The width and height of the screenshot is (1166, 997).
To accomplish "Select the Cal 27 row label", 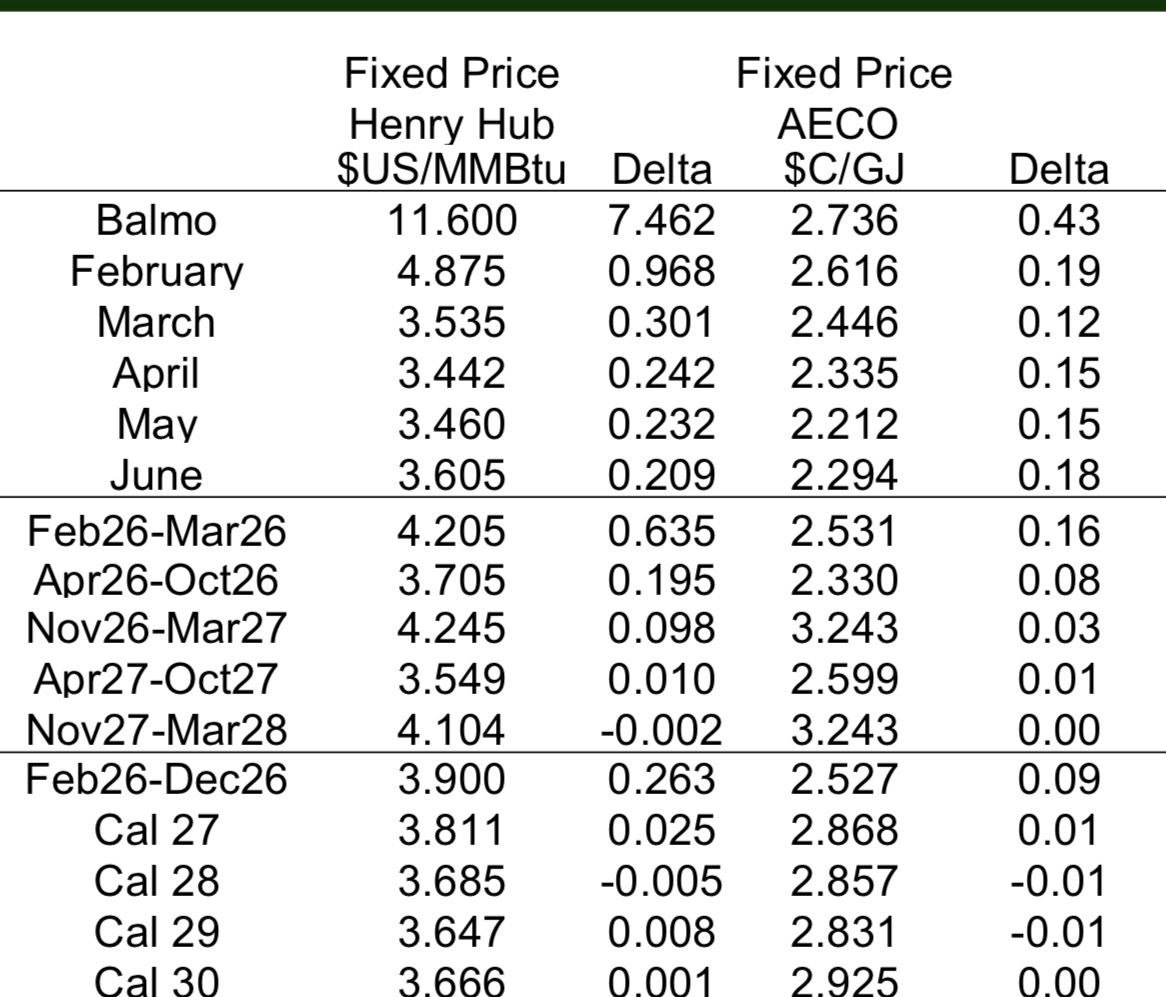I will pyautogui.click(x=156, y=830).
